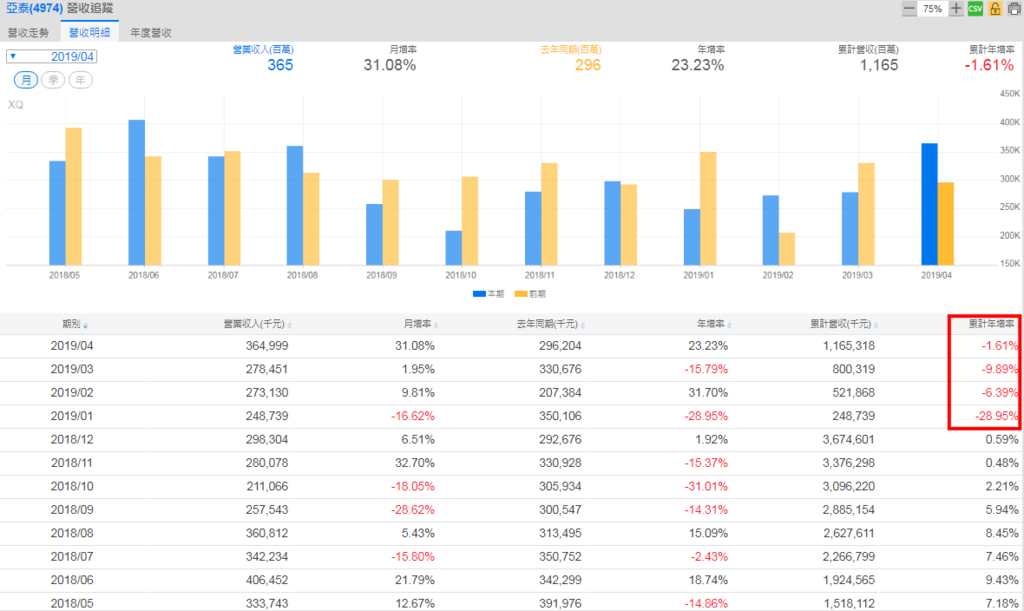This screenshot has width=1024, height=611.
Task: Select the 2019/02 period cell
Action: pos(72,393)
